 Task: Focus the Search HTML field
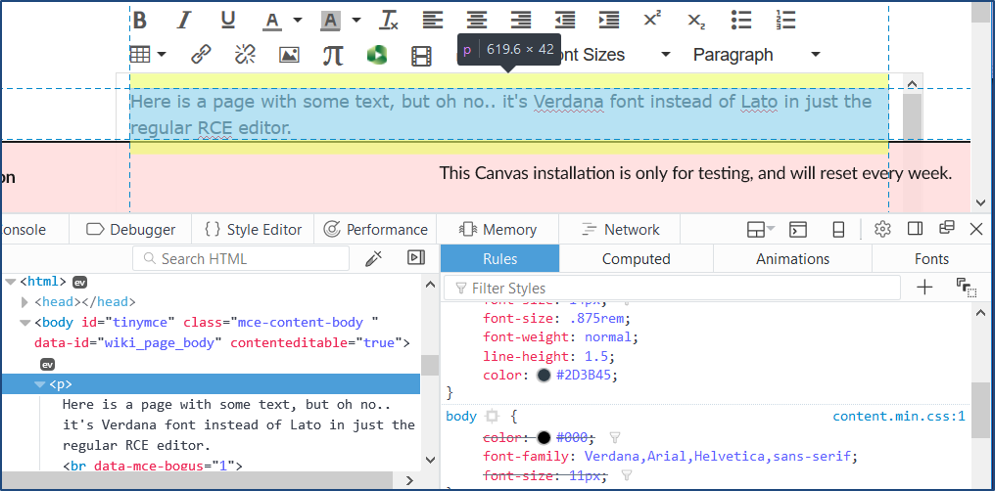pyautogui.click(x=241, y=258)
